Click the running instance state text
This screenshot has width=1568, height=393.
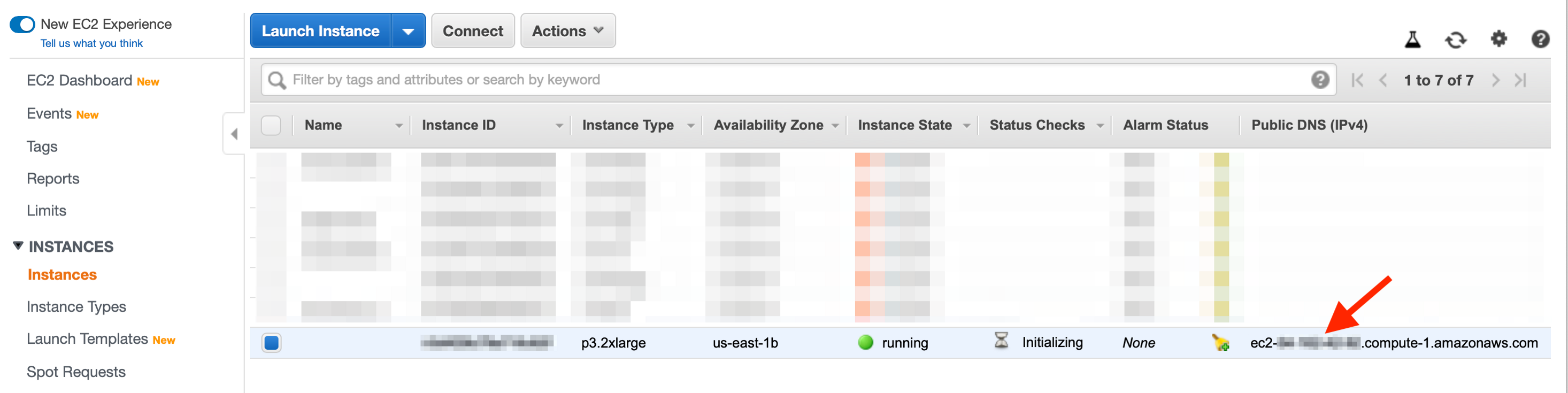[x=904, y=343]
